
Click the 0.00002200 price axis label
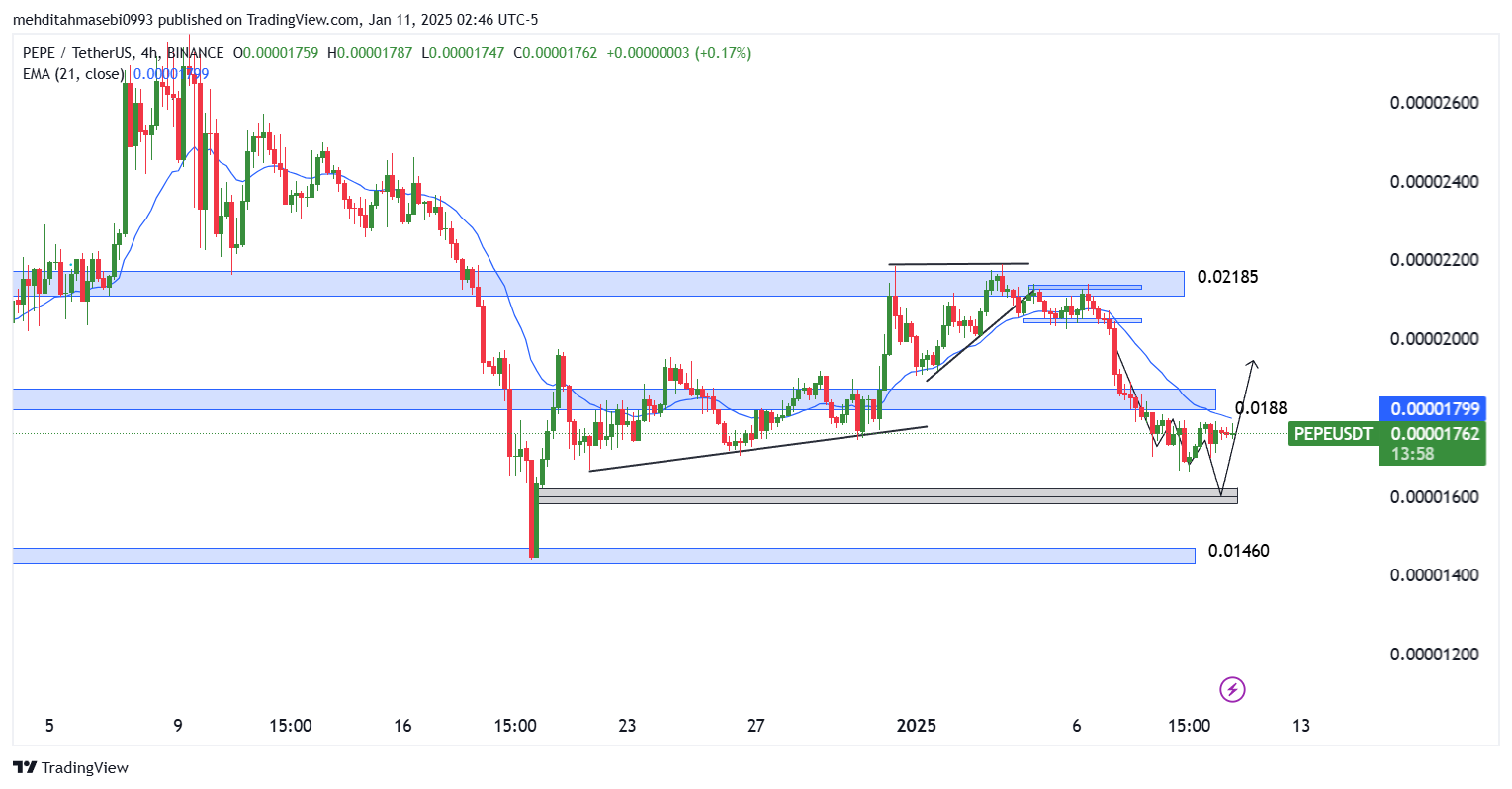[x=1434, y=260]
